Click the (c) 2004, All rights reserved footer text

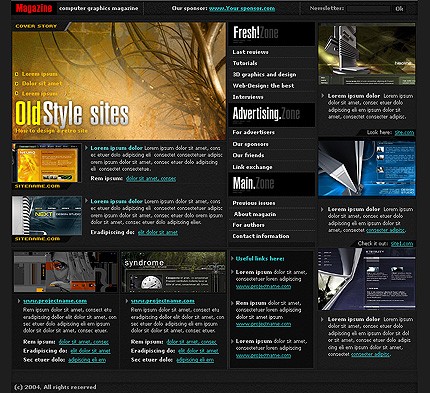pyautogui.click(x=55, y=387)
